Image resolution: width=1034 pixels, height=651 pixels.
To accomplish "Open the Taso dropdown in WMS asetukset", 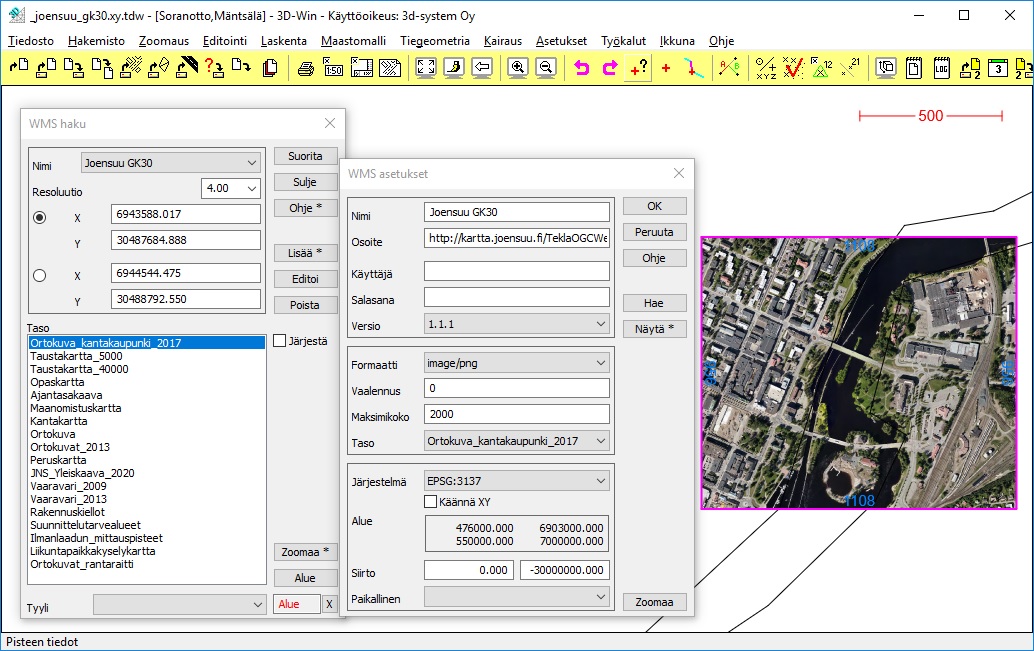I will click(516, 441).
